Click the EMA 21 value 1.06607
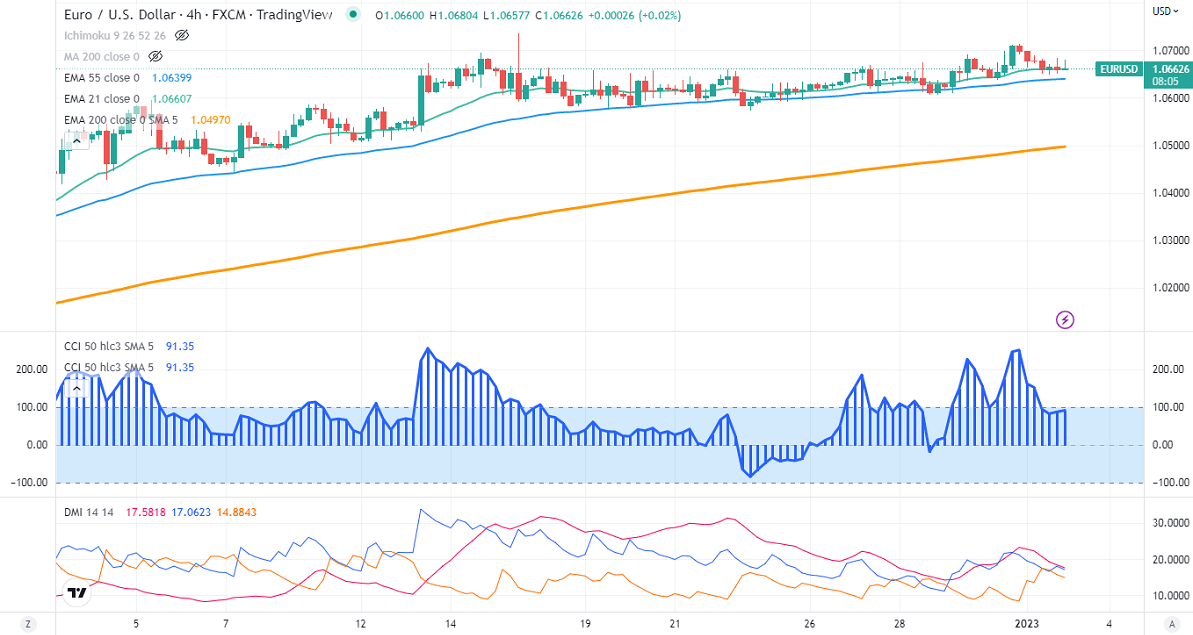Image resolution: width=1193 pixels, height=635 pixels. pos(172,99)
